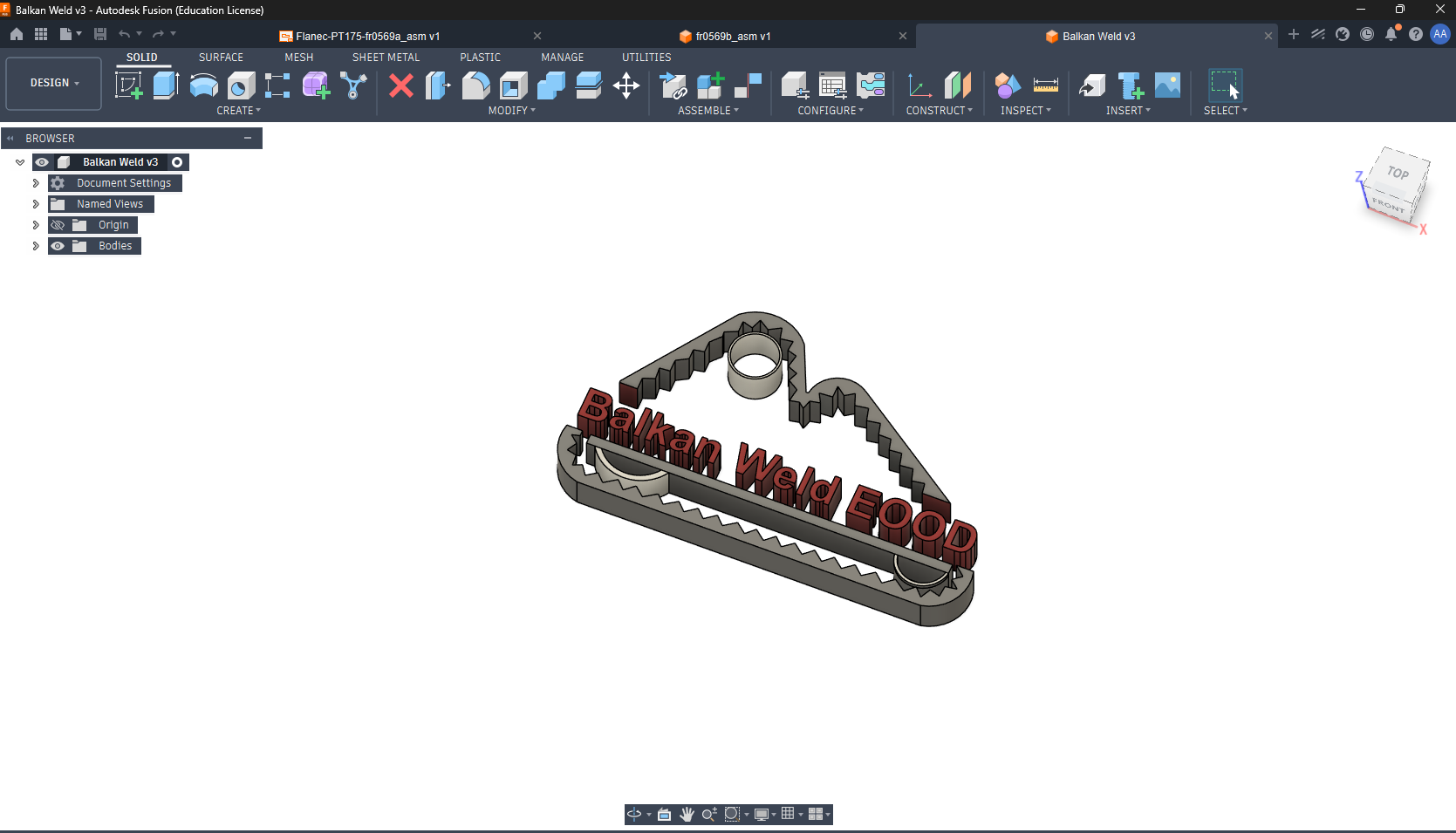Open the Change Parameters table icon
This screenshot has width=1456, height=833.
click(832, 85)
